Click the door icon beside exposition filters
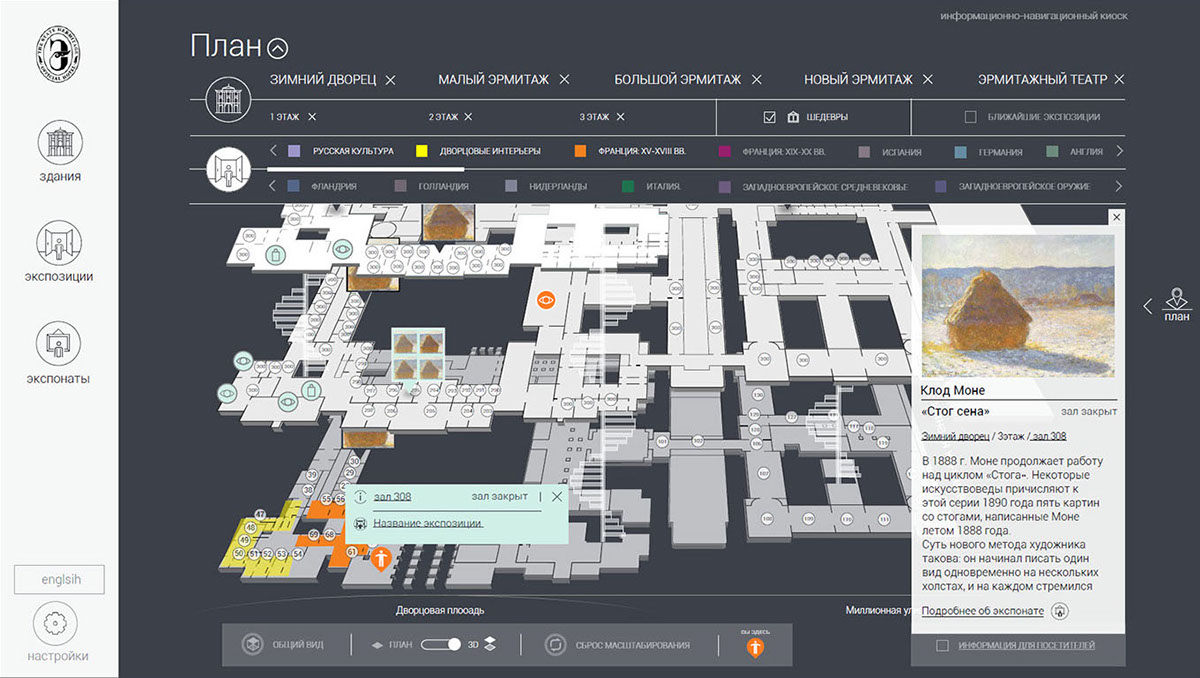Viewport: 1200px width, 678px height. tap(227, 168)
